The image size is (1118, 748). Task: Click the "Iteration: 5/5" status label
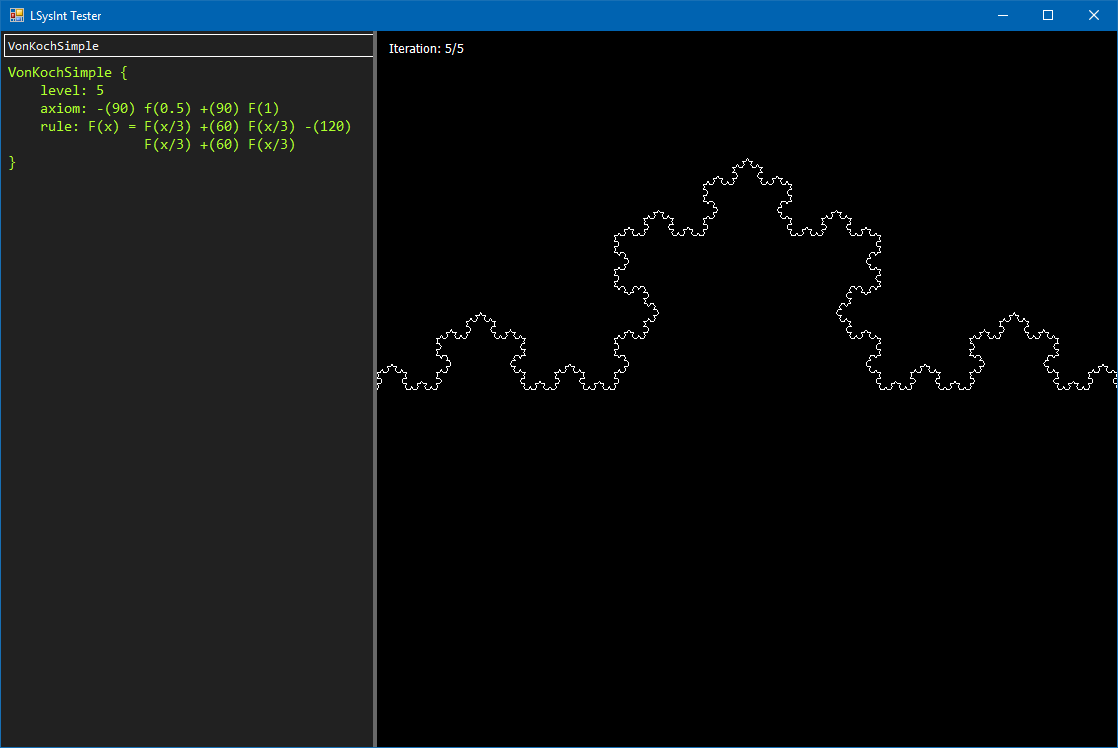(427, 48)
